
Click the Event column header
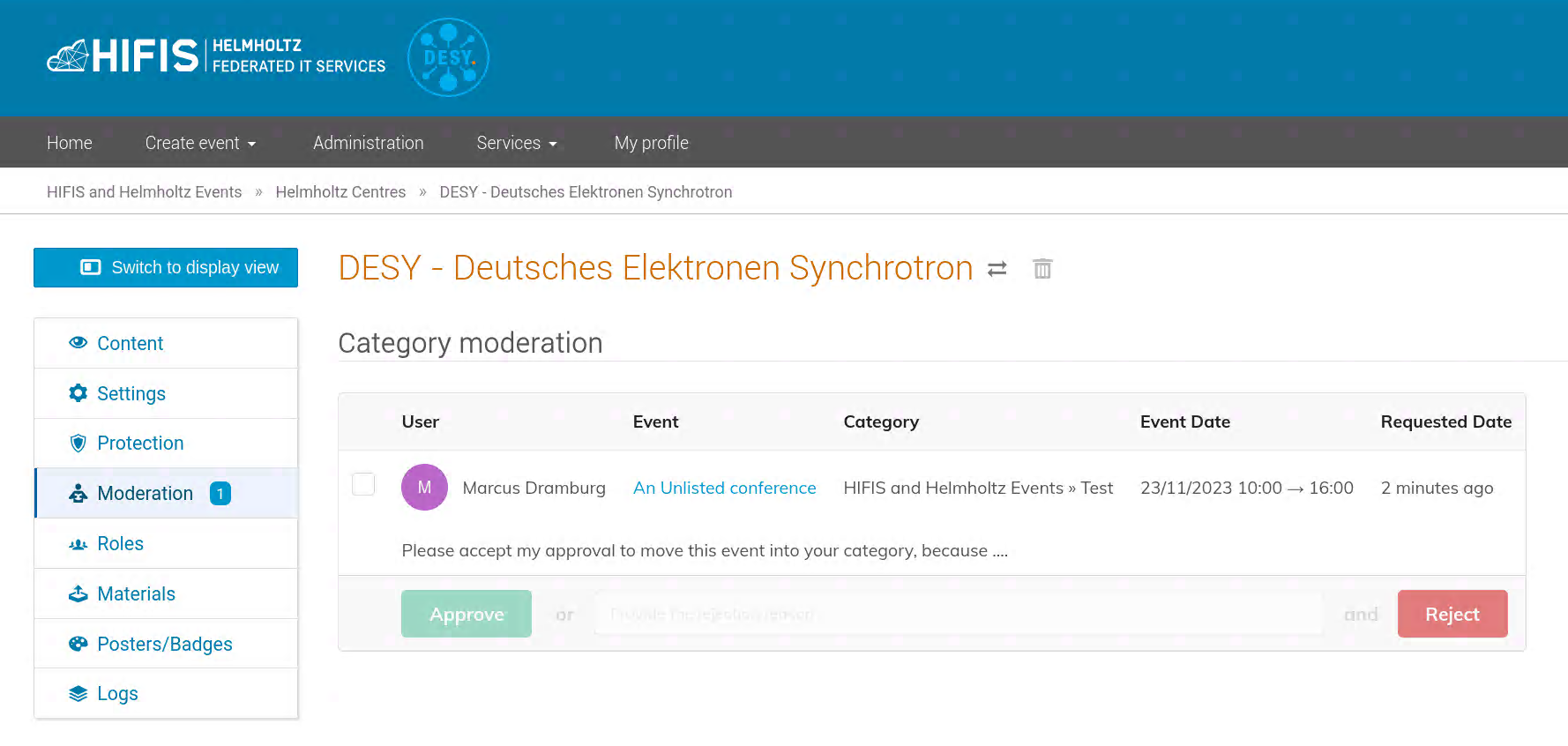(x=656, y=421)
